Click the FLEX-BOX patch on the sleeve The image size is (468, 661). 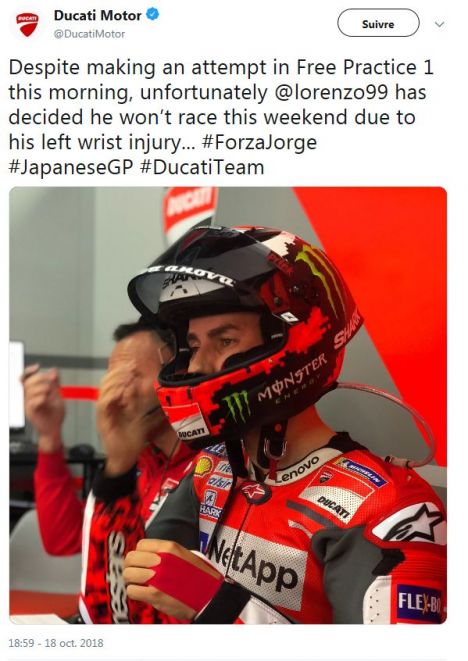(x=420, y=603)
